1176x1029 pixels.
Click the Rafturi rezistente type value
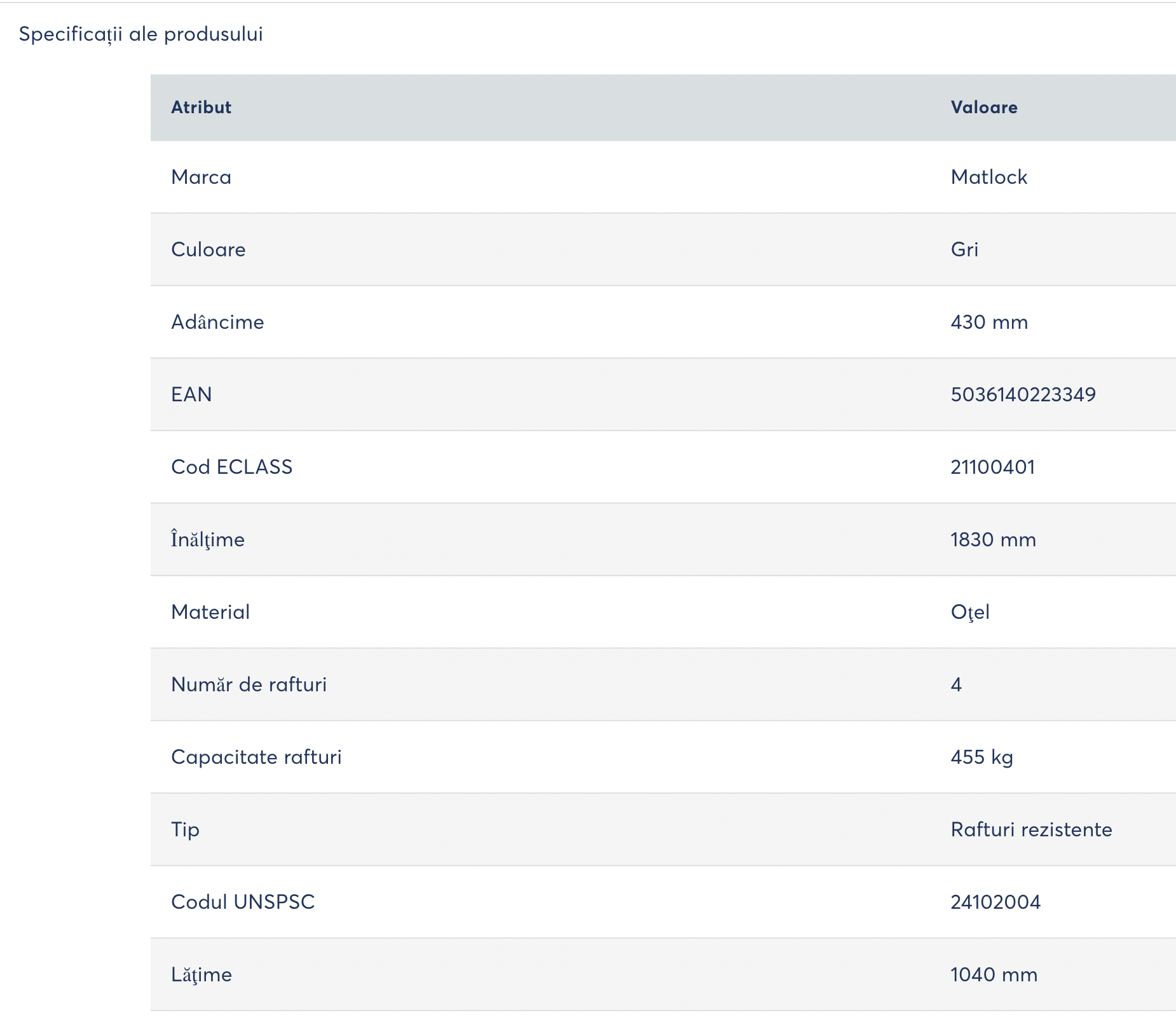pos(1031,829)
